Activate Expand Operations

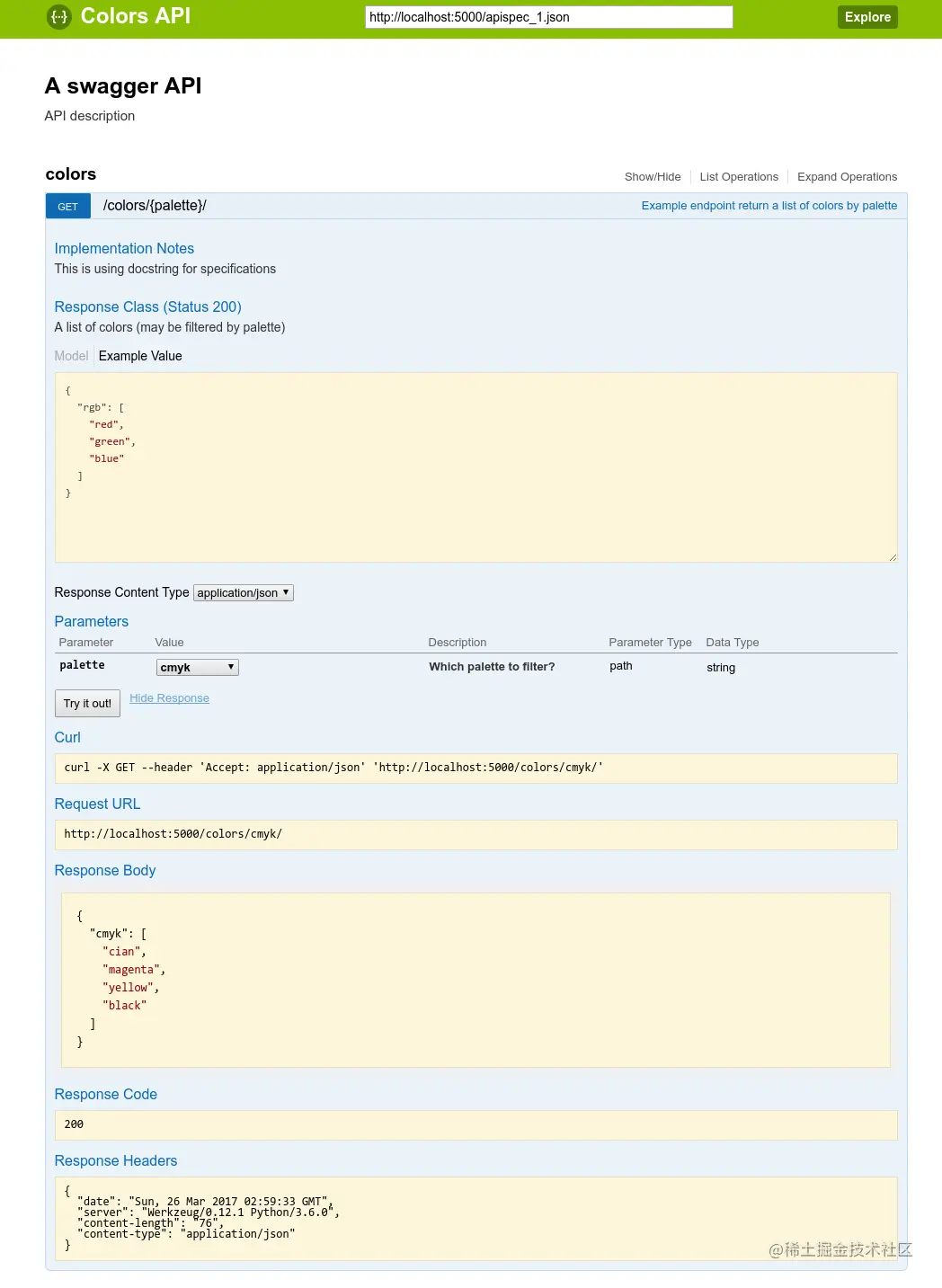[847, 176]
